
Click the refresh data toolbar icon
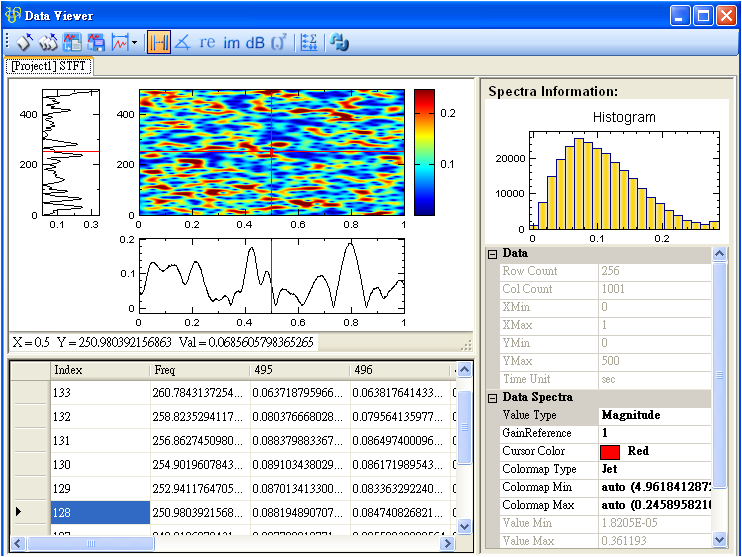(x=339, y=42)
